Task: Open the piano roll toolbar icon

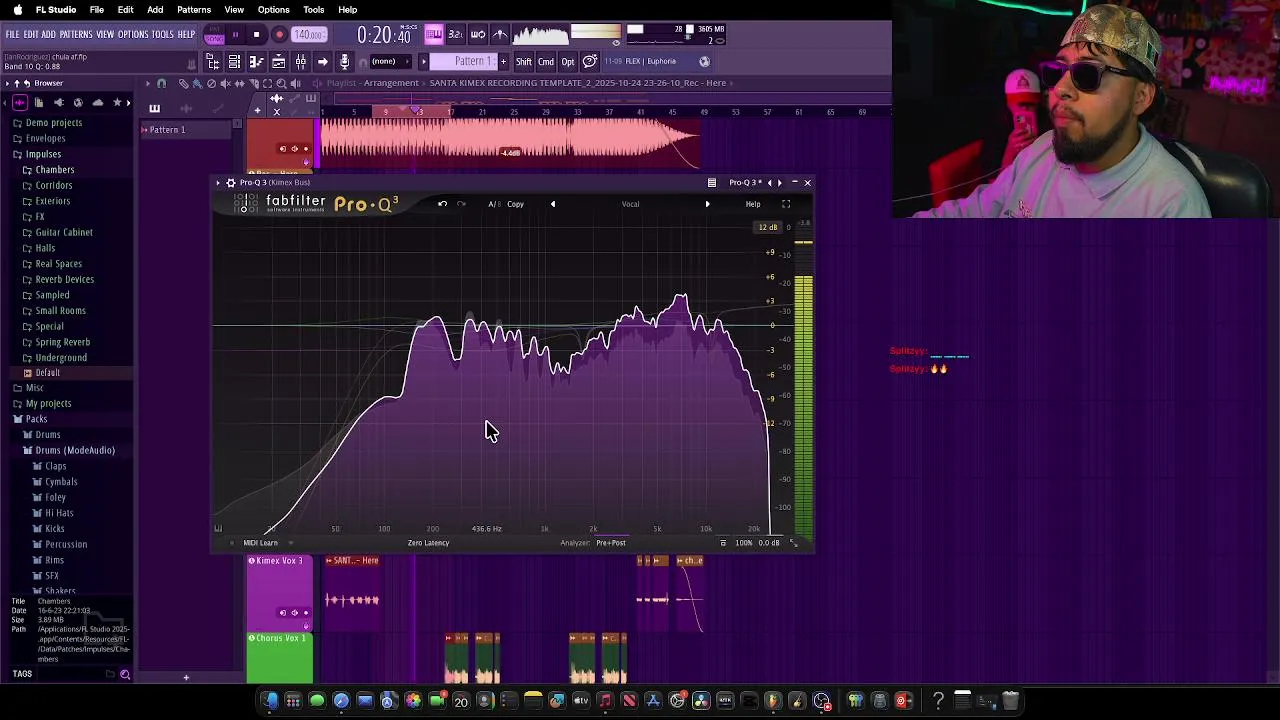Action: point(256,62)
